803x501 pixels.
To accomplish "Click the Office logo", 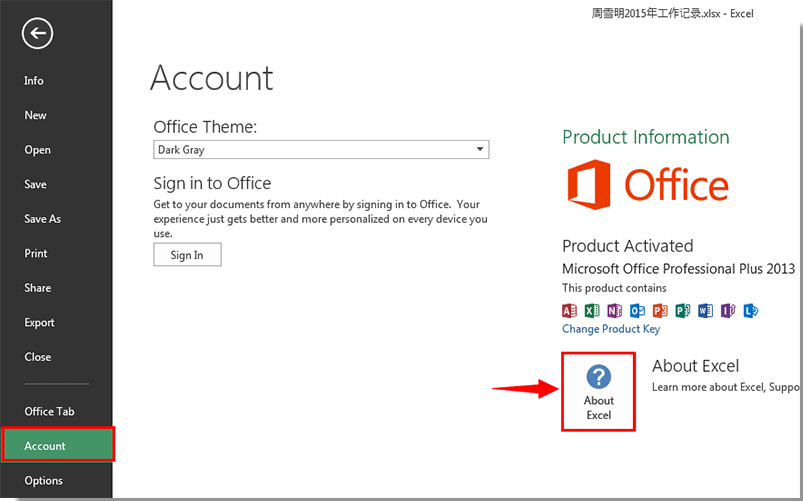I will [x=646, y=186].
